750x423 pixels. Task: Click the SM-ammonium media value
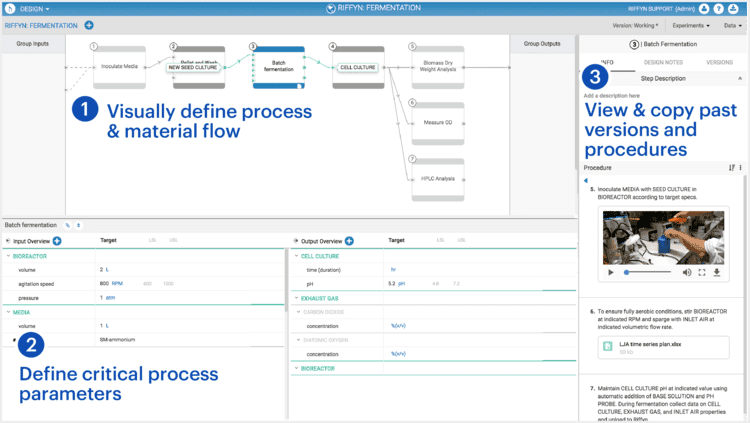(x=117, y=340)
